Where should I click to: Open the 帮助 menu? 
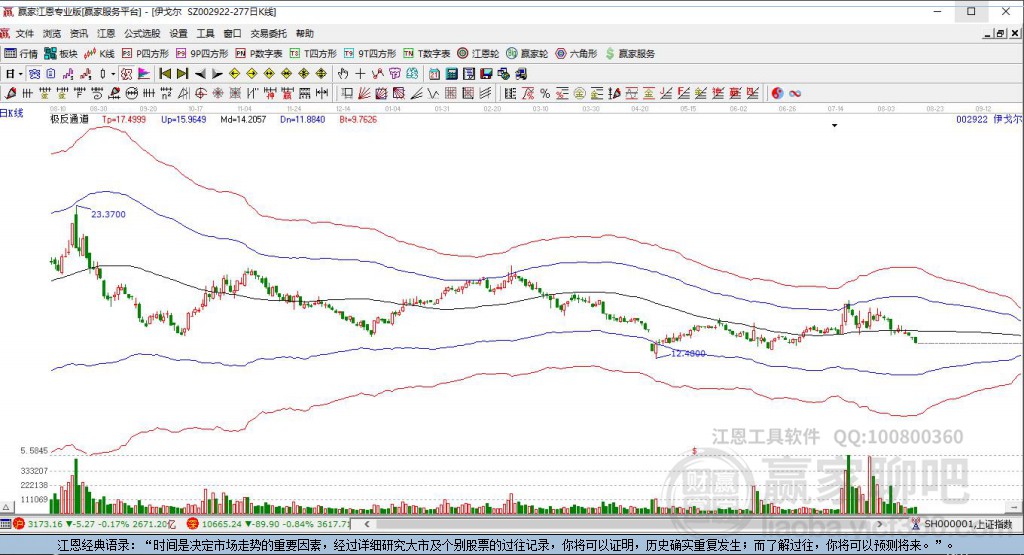click(x=304, y=33)
